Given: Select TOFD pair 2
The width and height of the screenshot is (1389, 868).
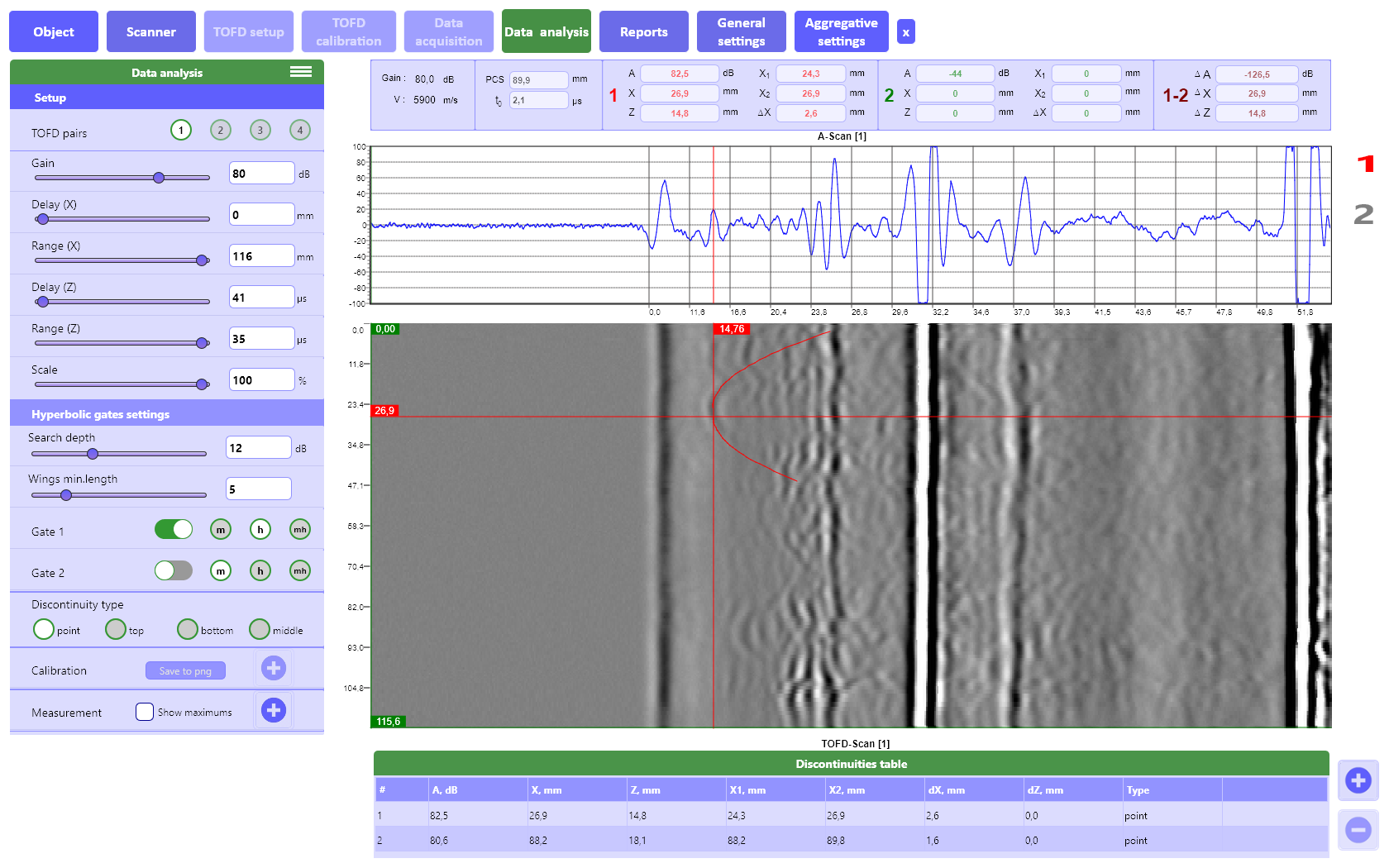Looking at the screenshot, I should coord(221,131).
